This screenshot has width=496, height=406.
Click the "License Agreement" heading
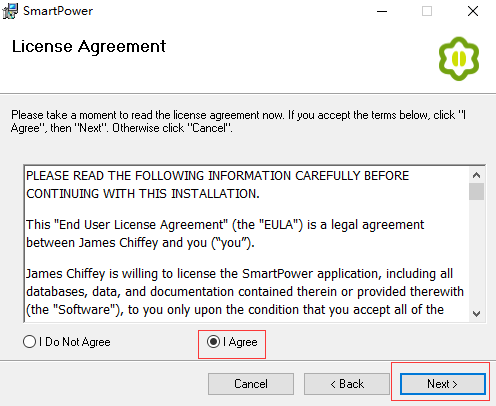[89, 47]
